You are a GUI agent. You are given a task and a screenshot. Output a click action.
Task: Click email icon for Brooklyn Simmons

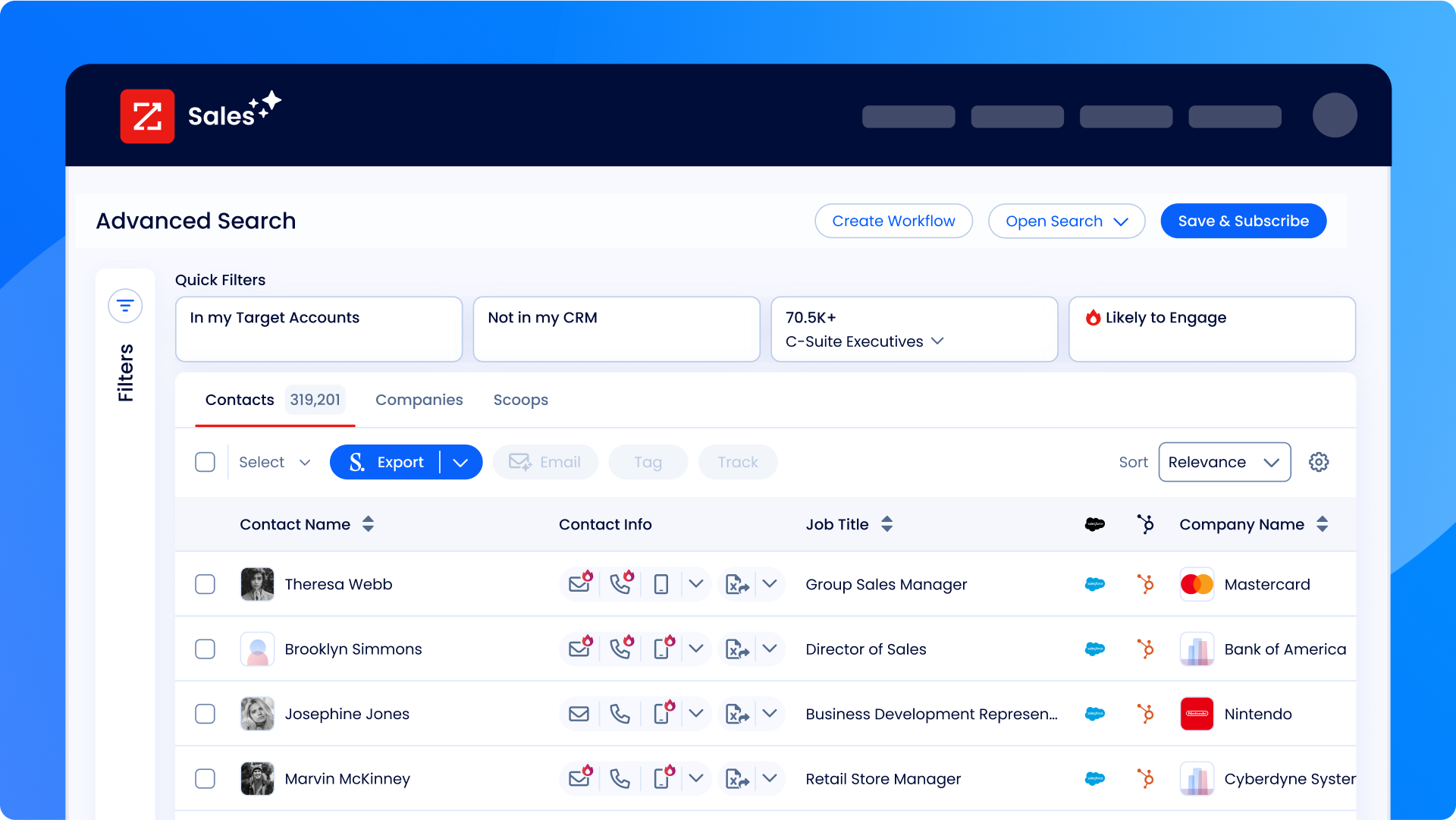click(x=580, y=648)
